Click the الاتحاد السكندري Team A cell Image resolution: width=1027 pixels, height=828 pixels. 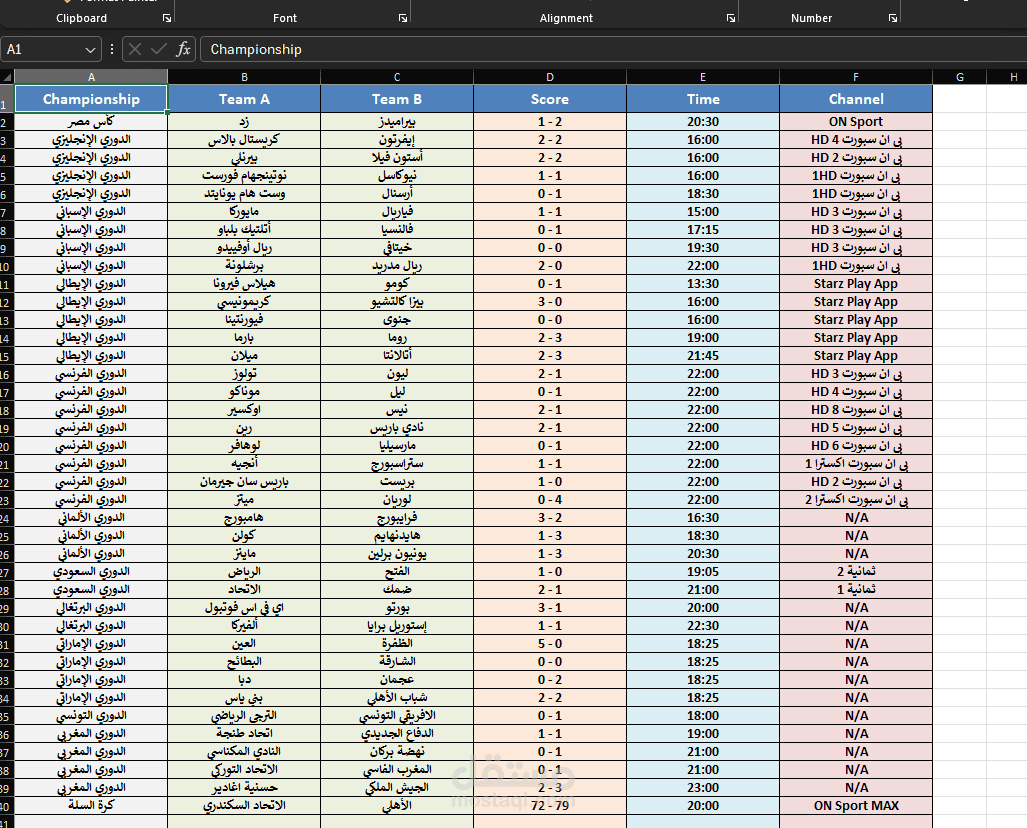click(244, 806)
